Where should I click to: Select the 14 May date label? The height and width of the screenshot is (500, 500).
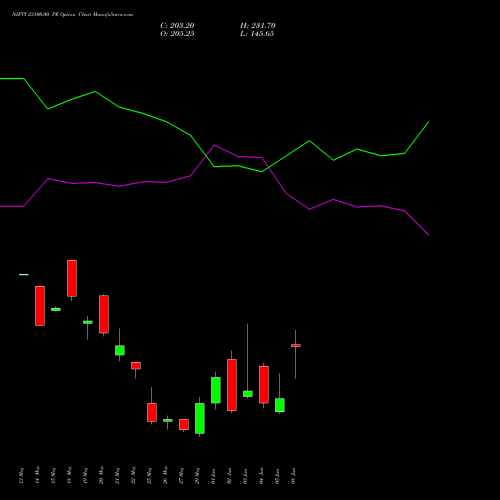(x=38, y=475)
